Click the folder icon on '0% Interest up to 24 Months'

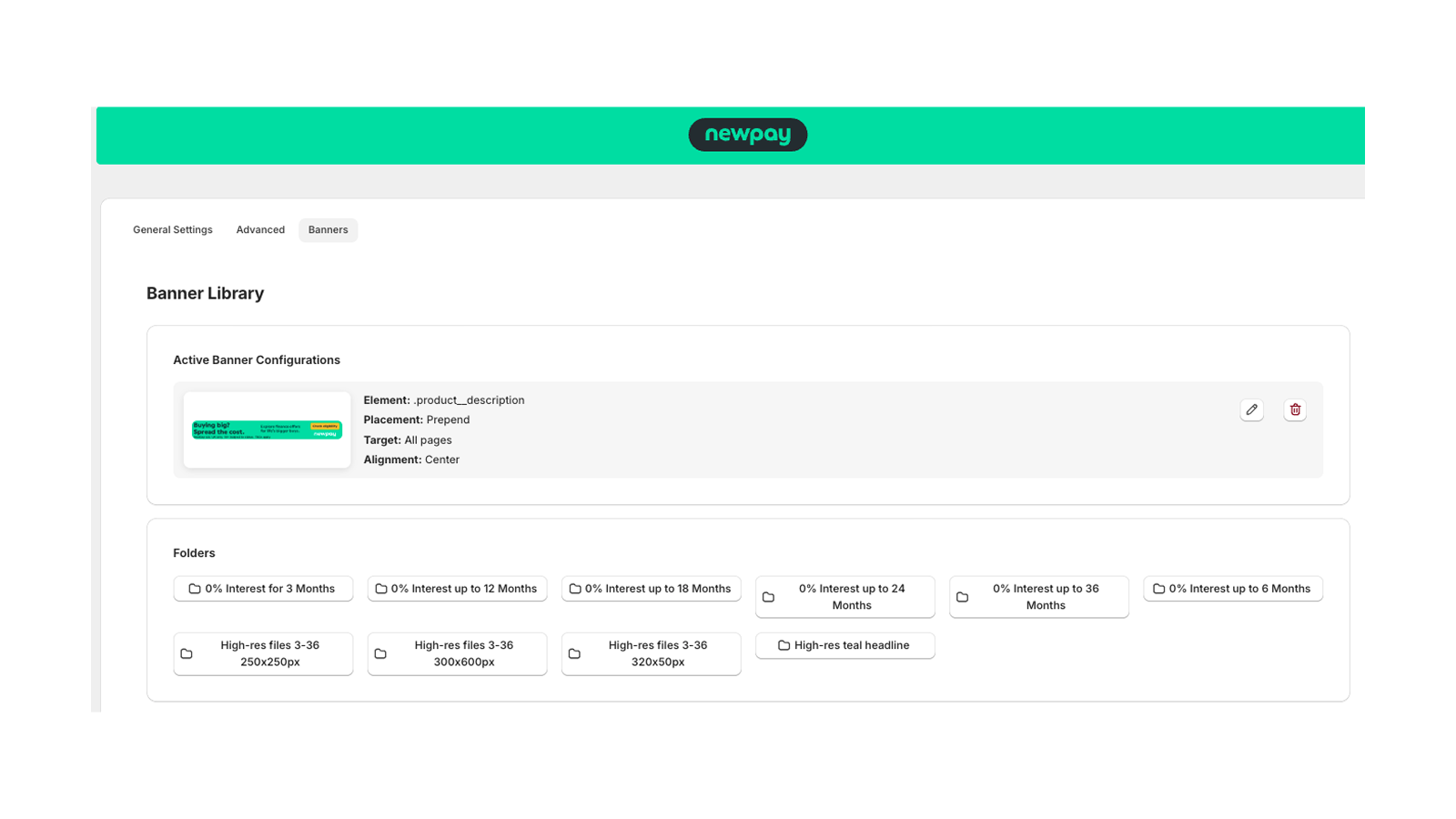click(x=768, y=596)
